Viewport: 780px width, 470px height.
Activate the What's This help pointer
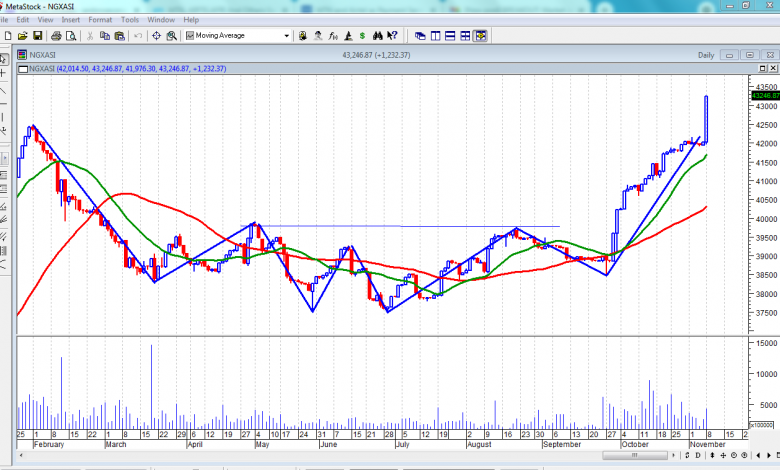(x=392, y=36)
